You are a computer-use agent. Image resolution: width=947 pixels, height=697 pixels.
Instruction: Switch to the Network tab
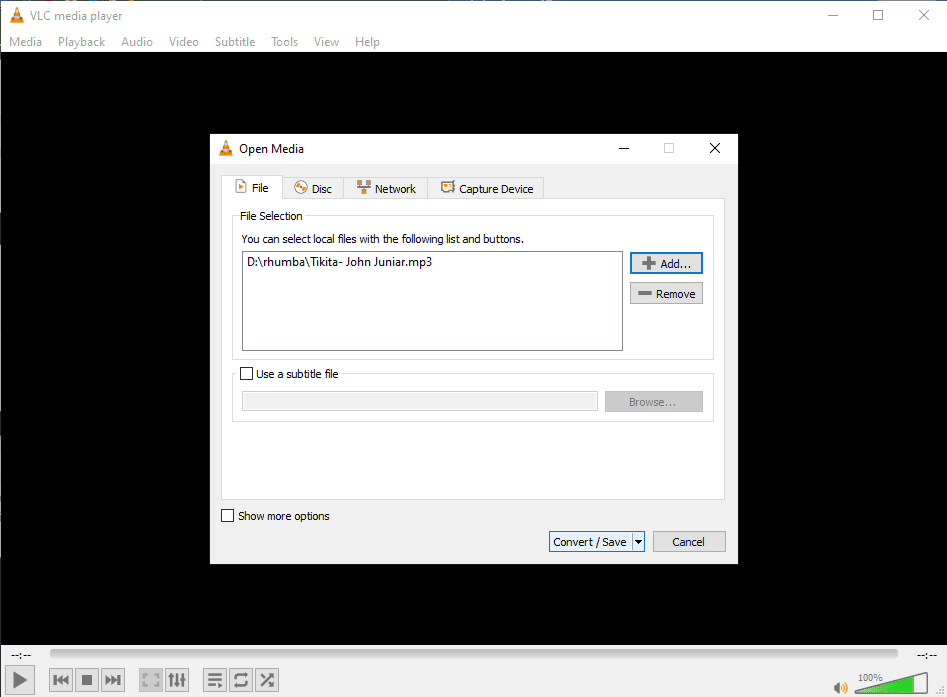(x=386, y=188)
